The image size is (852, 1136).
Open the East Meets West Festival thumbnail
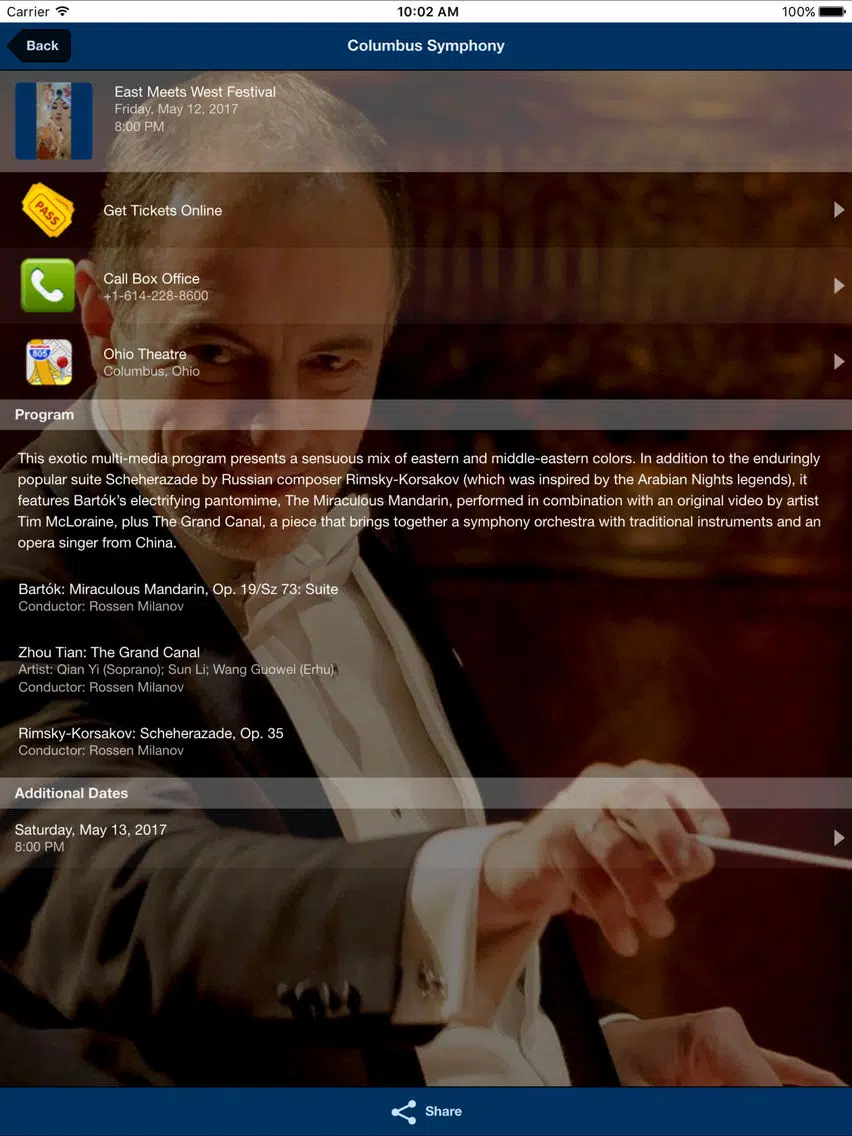[x=54, y=121]
